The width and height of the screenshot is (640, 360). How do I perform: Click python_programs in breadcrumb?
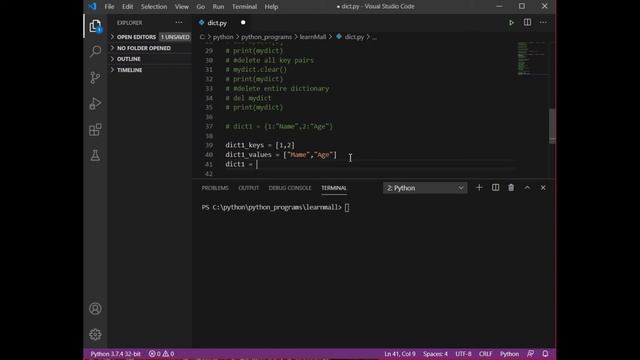(x=266, y=37)
